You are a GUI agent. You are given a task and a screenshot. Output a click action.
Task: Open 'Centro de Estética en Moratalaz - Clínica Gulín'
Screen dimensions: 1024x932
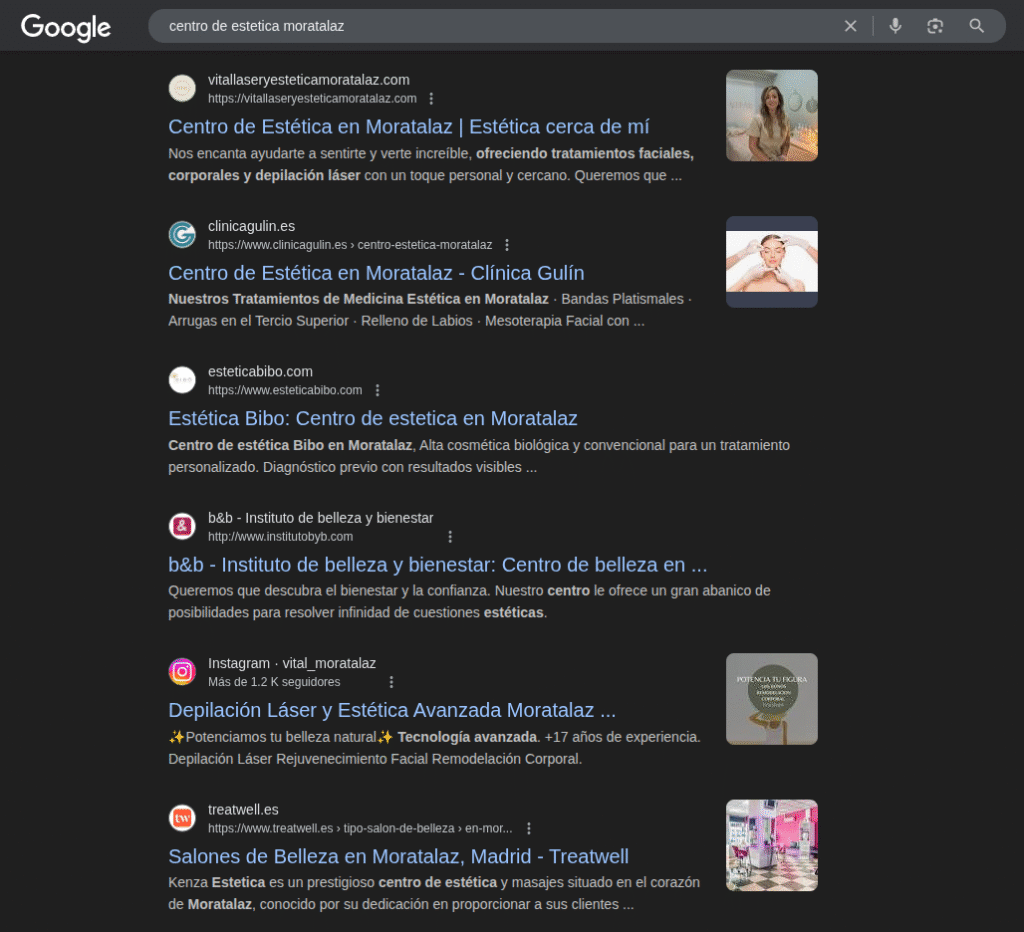tap(376, 273)
